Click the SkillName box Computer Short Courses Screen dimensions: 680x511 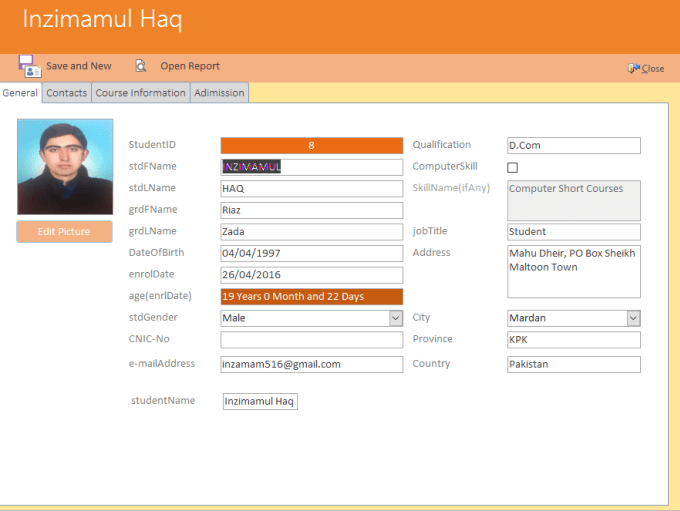574,200
